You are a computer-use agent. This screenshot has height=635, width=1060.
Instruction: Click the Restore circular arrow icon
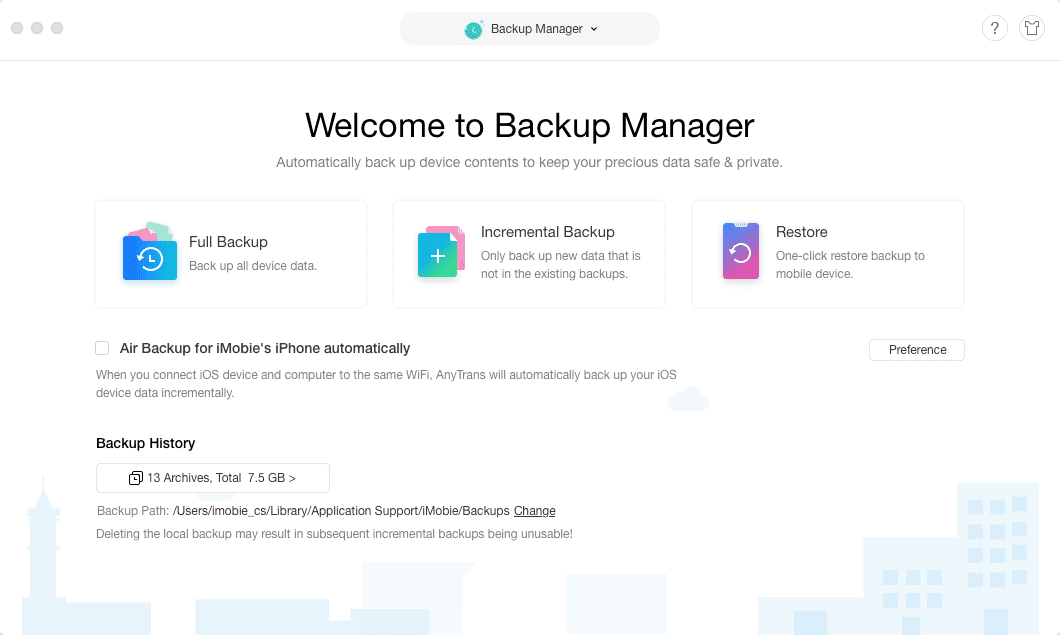[x=740, y=252]
